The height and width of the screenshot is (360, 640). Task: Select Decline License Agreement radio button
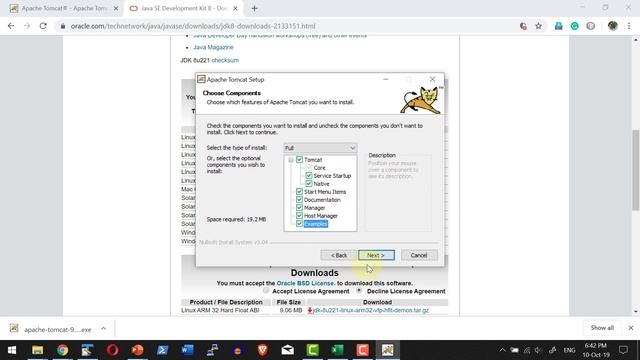[x=359, y=291]
